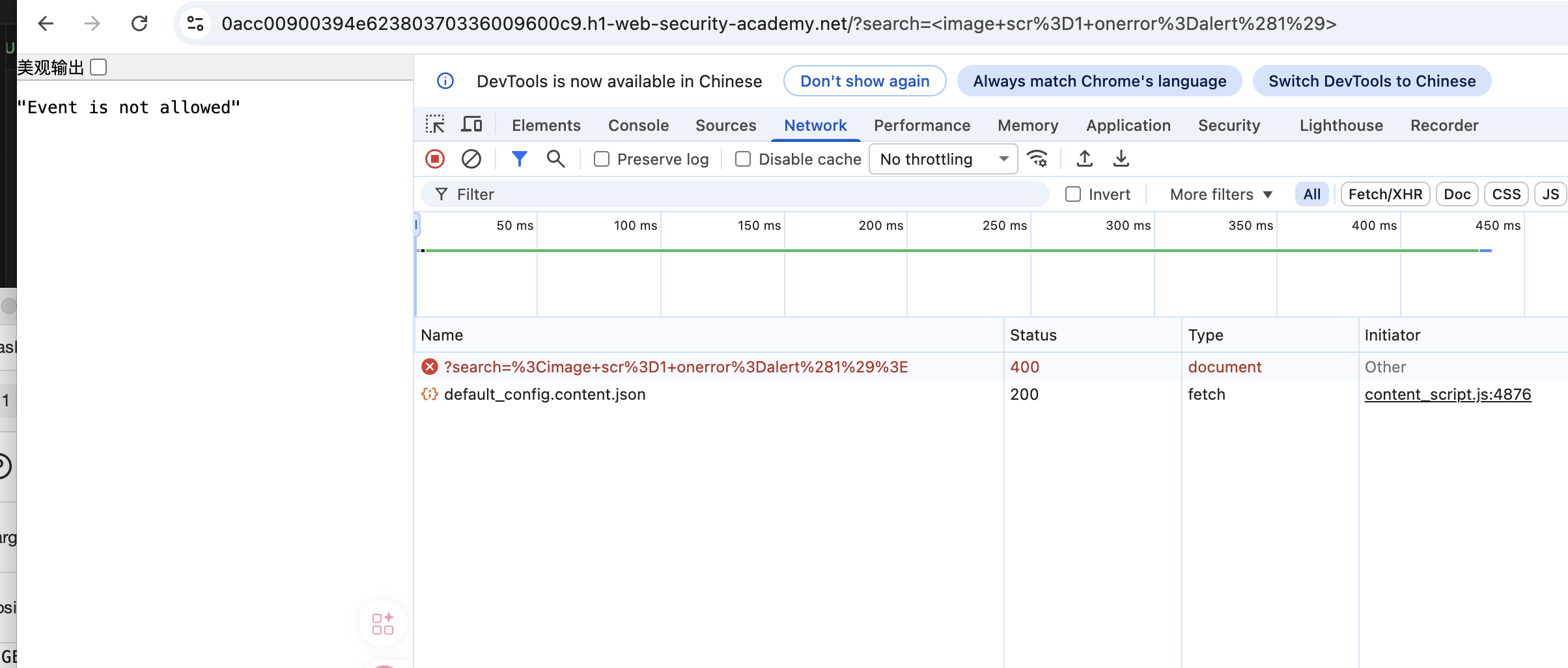Open the Sources tab

point(725,125)
